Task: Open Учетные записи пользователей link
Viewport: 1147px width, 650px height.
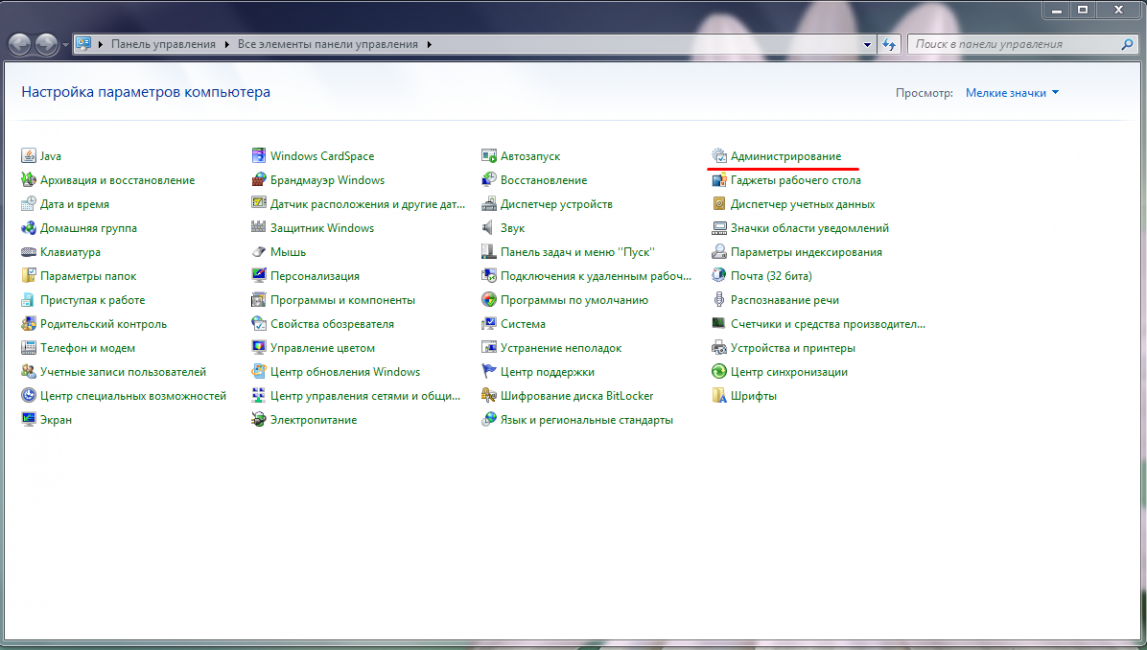Action: click(x=123, y=371)
